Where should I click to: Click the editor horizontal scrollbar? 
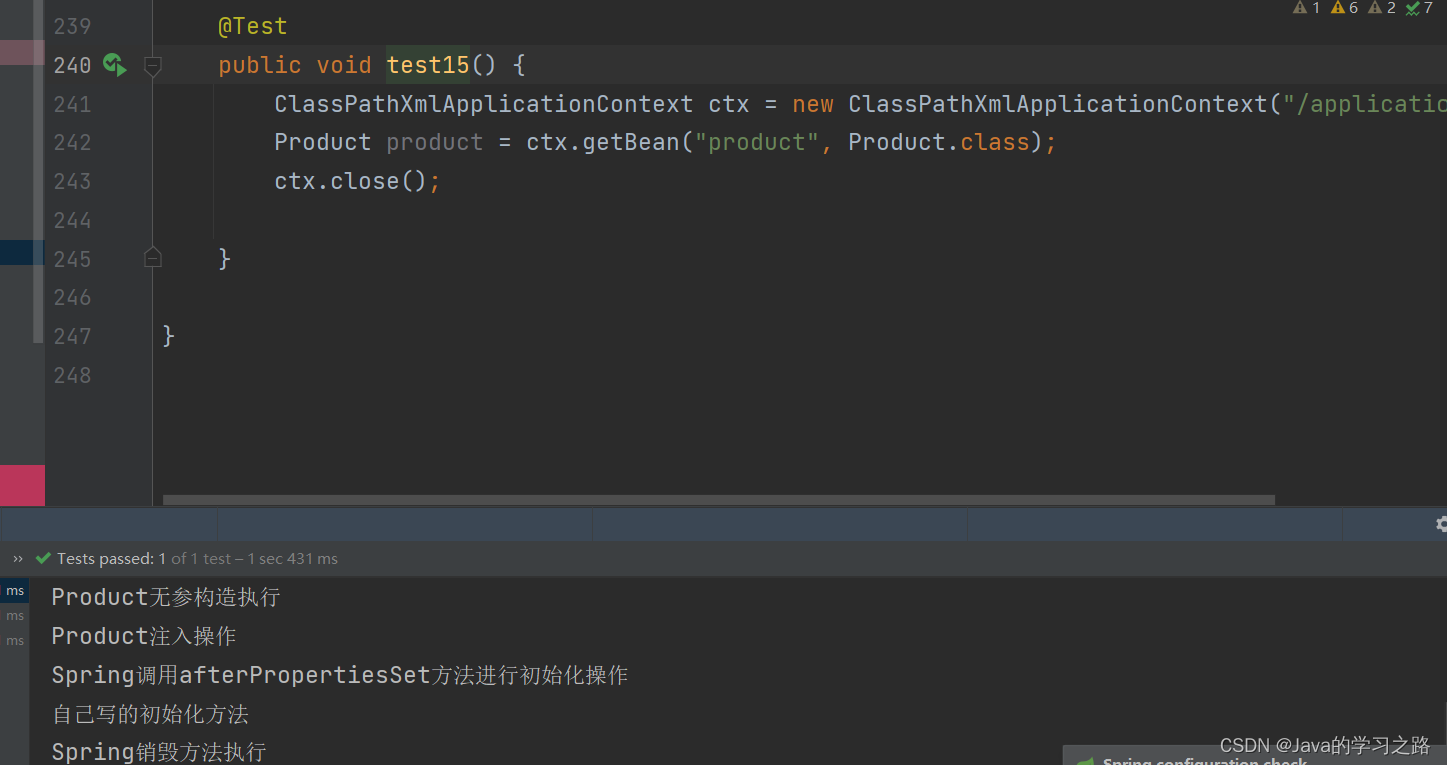click(x=718, y=499)
